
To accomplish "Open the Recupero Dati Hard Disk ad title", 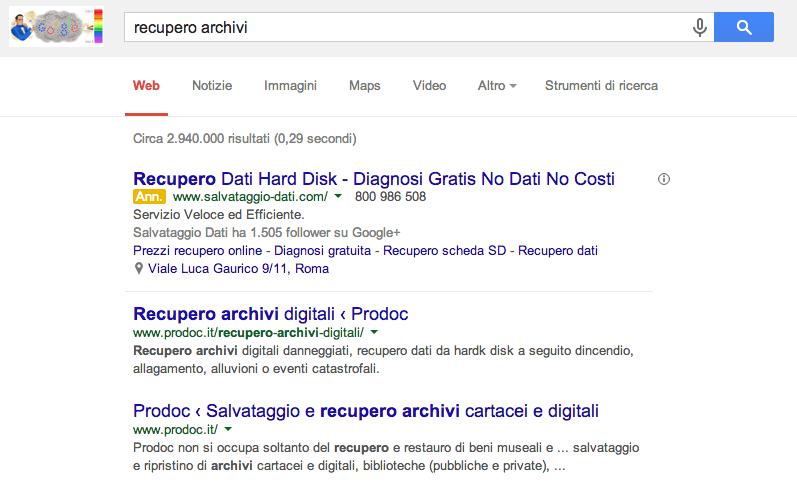I will click(374, 179).
